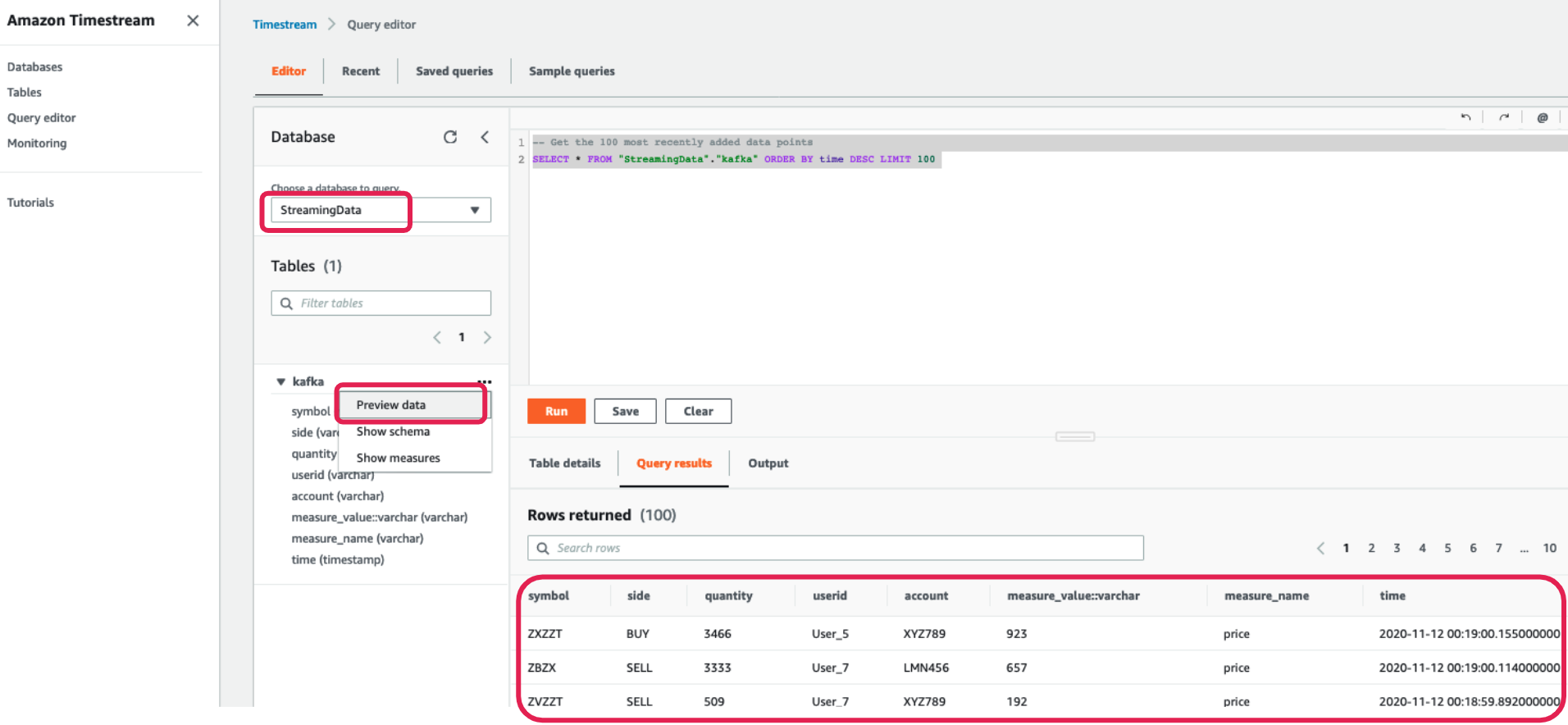Viewport: 1568px width, 725px height.
Task: Open Query editor in the sidebar
Action: (x=42, y=117)
